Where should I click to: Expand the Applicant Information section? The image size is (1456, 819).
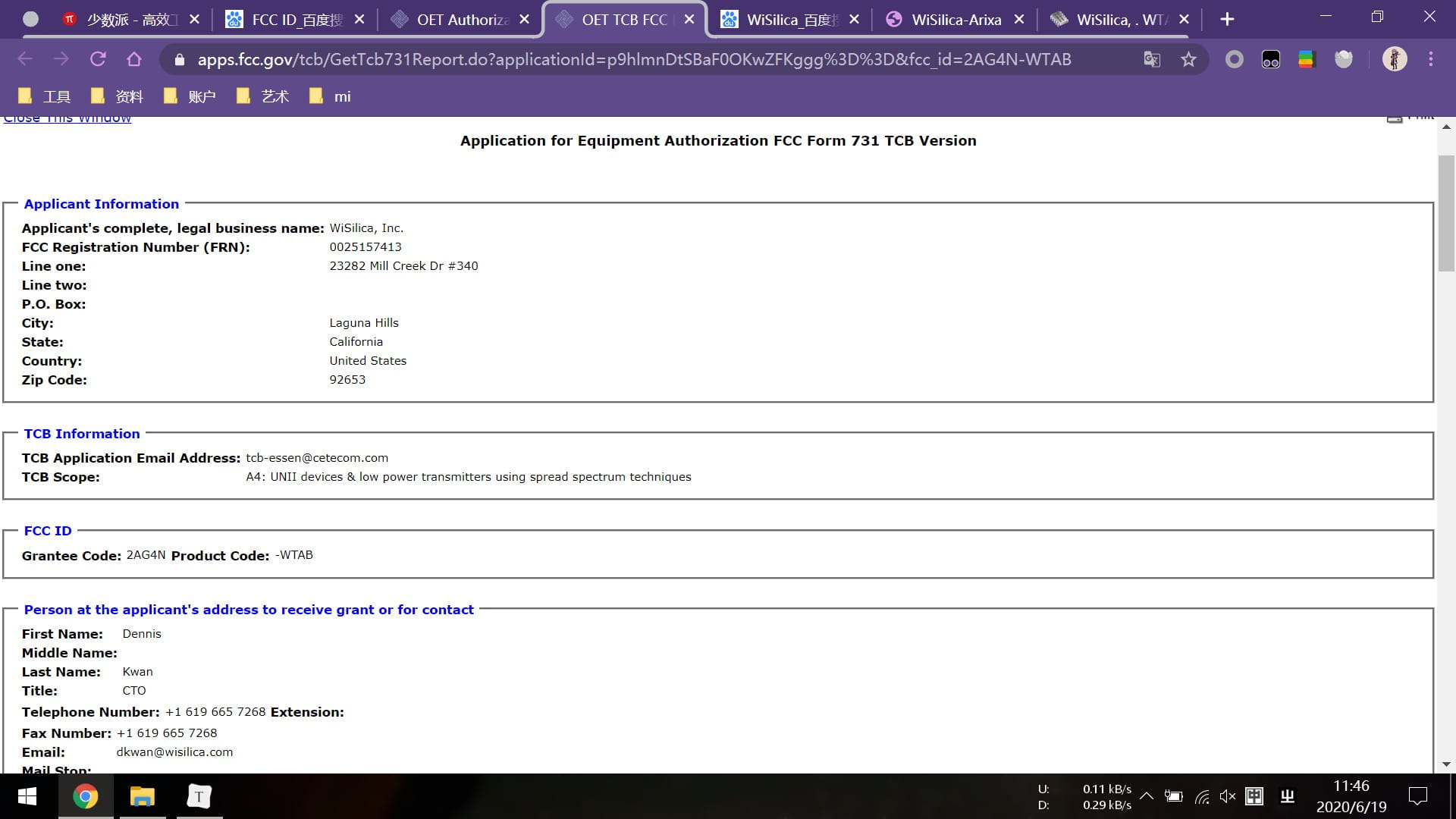coord(100,204)
